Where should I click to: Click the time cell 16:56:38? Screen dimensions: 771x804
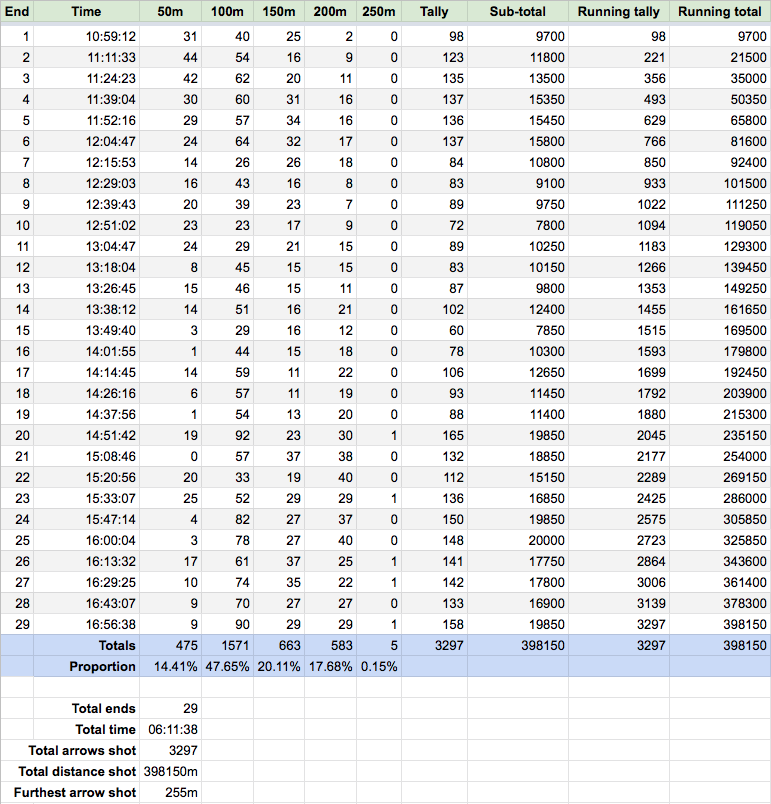point(110,623)
